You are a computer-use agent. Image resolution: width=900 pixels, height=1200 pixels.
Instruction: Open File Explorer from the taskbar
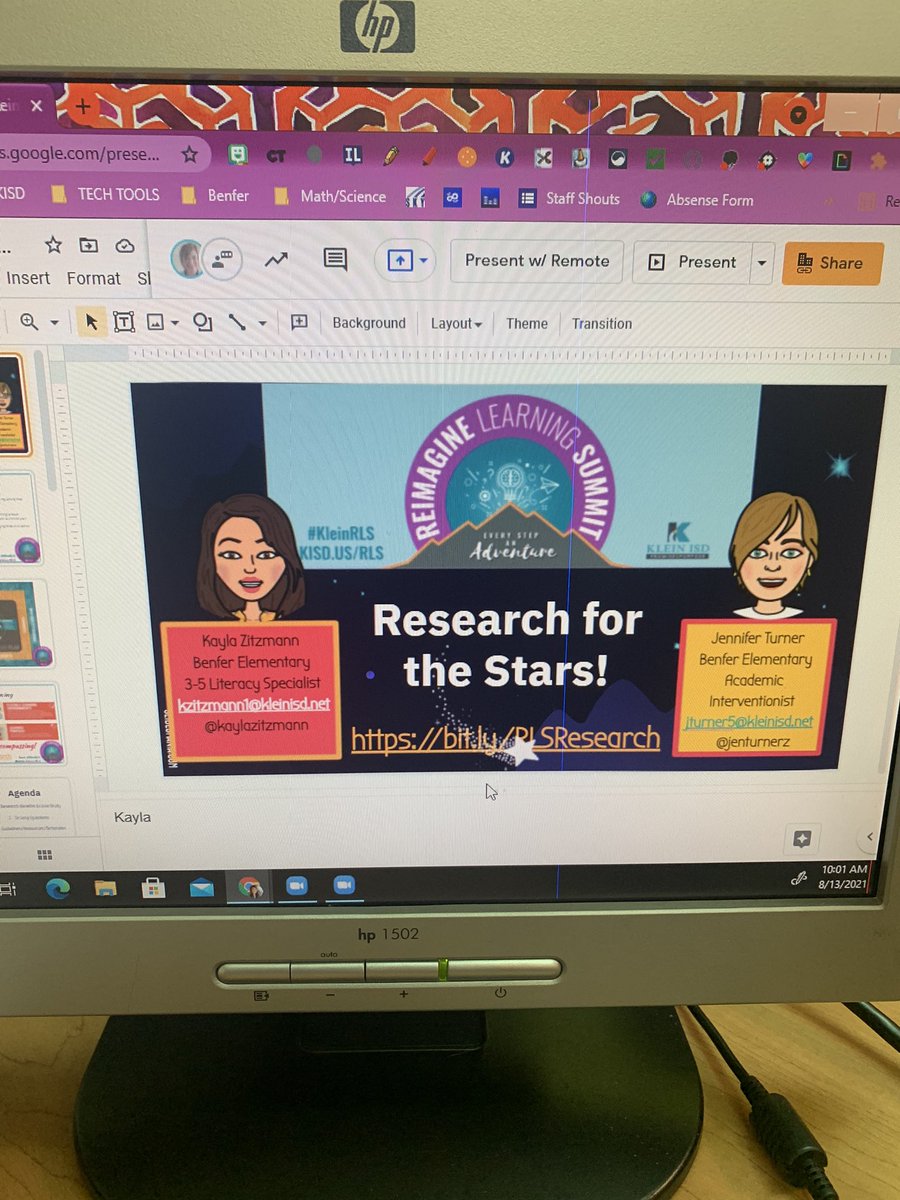point(105,887)
